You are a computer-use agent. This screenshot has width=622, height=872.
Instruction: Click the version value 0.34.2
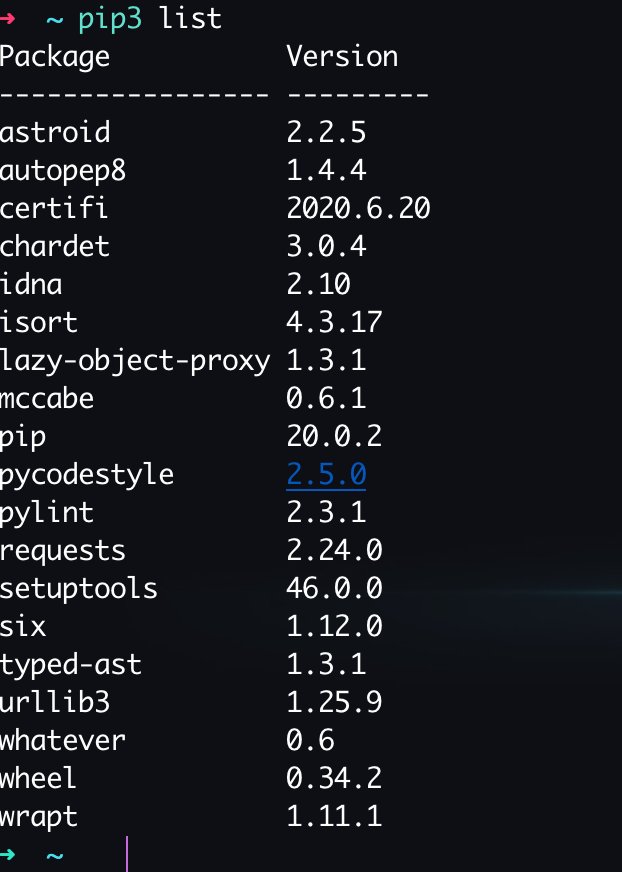pos(334,778)
